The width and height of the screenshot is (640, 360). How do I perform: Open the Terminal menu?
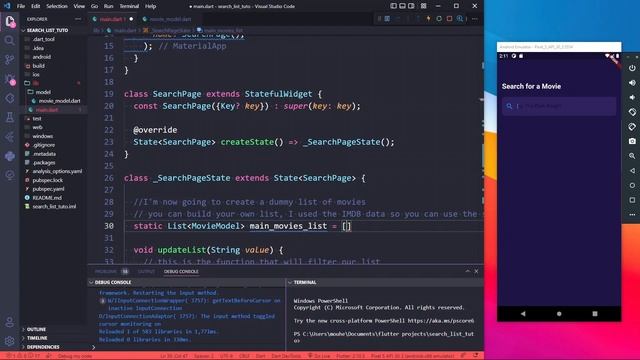(x=129, y=6)
